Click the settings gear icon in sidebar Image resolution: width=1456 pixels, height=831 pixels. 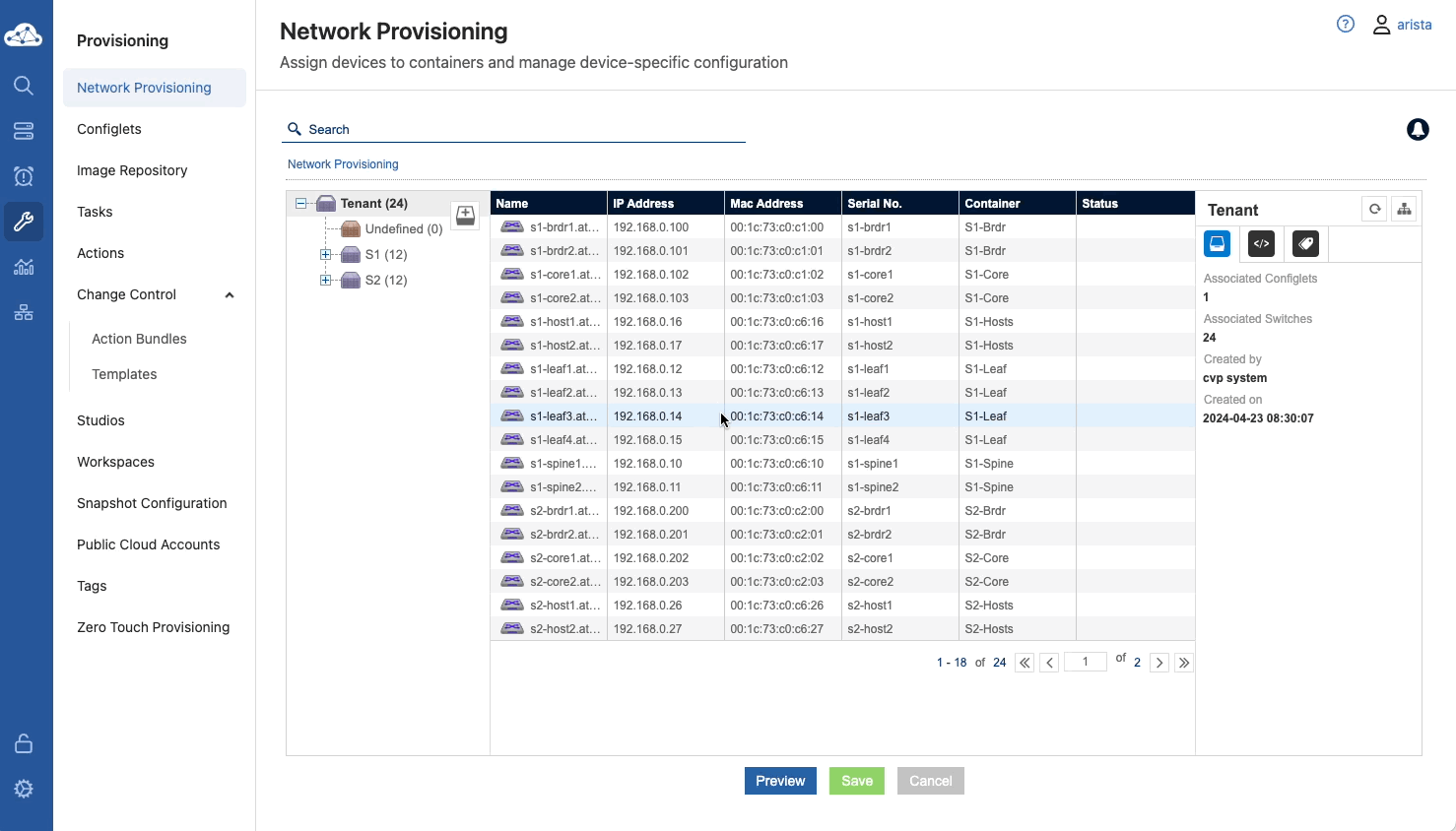coord(24,789)
